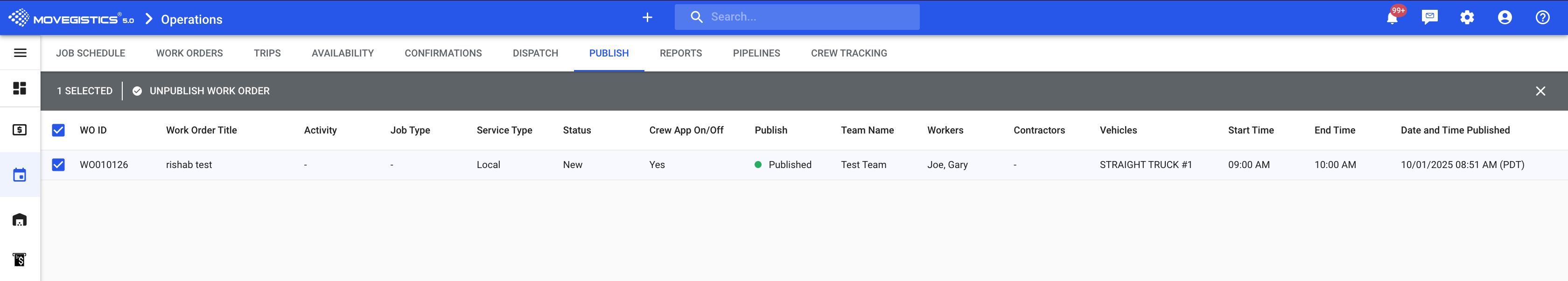Screen dimensions: 1568x281
Task: Click Unpublish Work Order button
Action: [202, 91]
